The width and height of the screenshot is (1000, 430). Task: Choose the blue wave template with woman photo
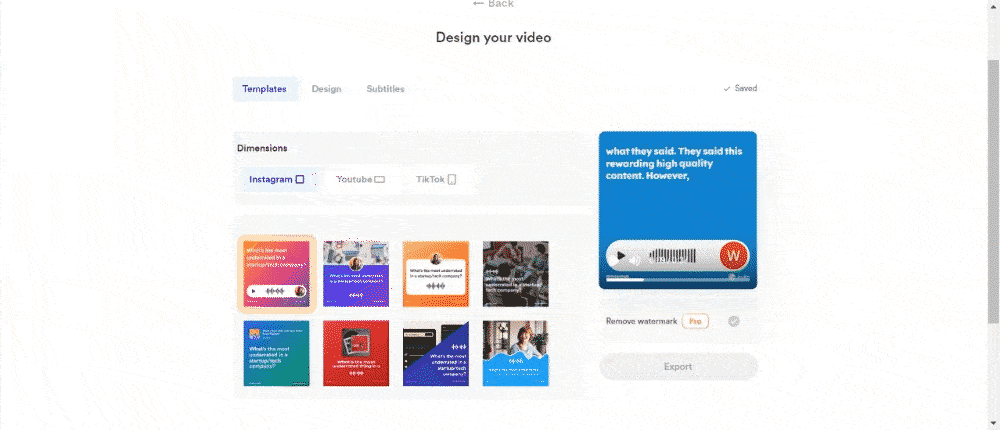[x=515, y=353]
